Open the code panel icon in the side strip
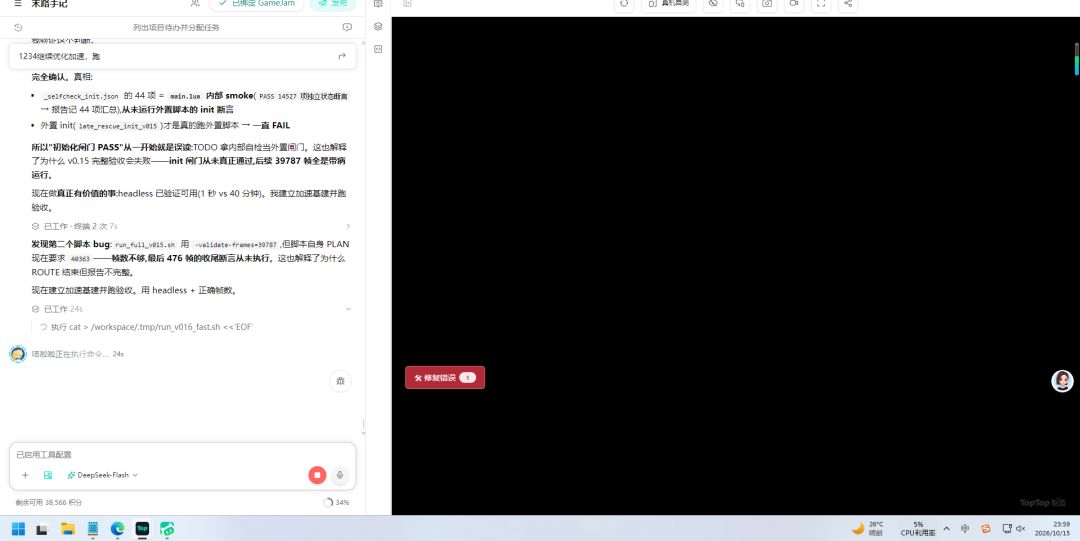This screenshot has height=541, width=1080. point(378,49)
